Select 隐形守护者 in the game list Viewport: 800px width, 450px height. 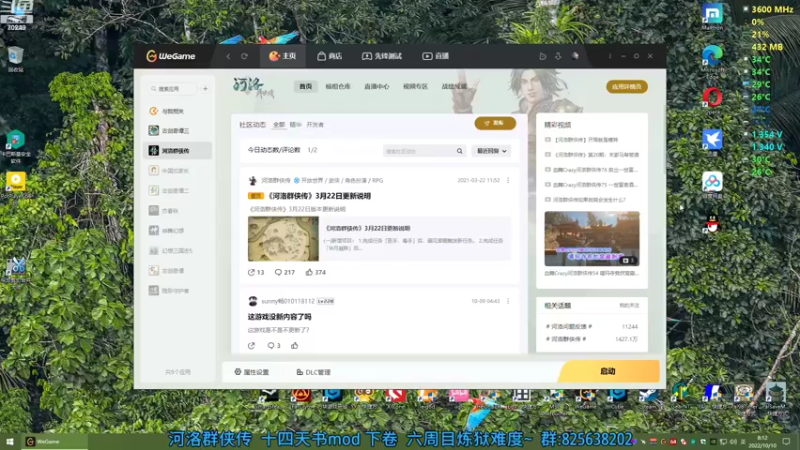point(178,290)
